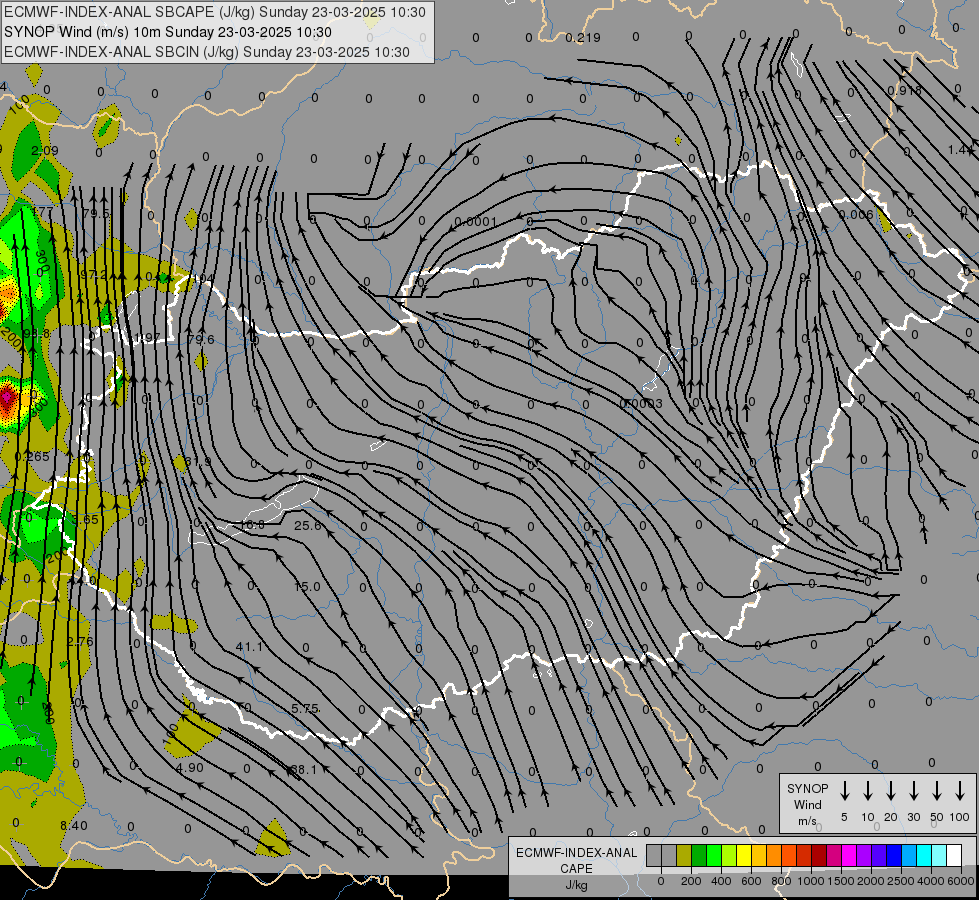Click the '97.2' CAPE value
Image resolution: width=979 pixels, height=900 pixels.
pyautogui.click(x=94, y=274)
